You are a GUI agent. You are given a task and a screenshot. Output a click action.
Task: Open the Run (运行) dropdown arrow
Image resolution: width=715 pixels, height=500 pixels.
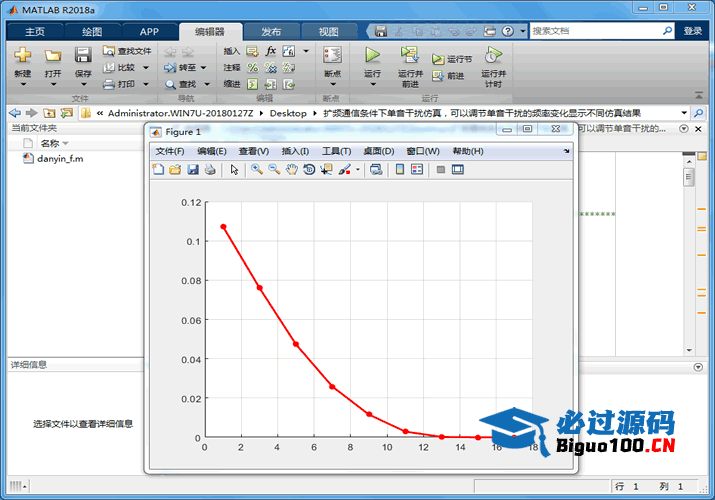(373, 84)
